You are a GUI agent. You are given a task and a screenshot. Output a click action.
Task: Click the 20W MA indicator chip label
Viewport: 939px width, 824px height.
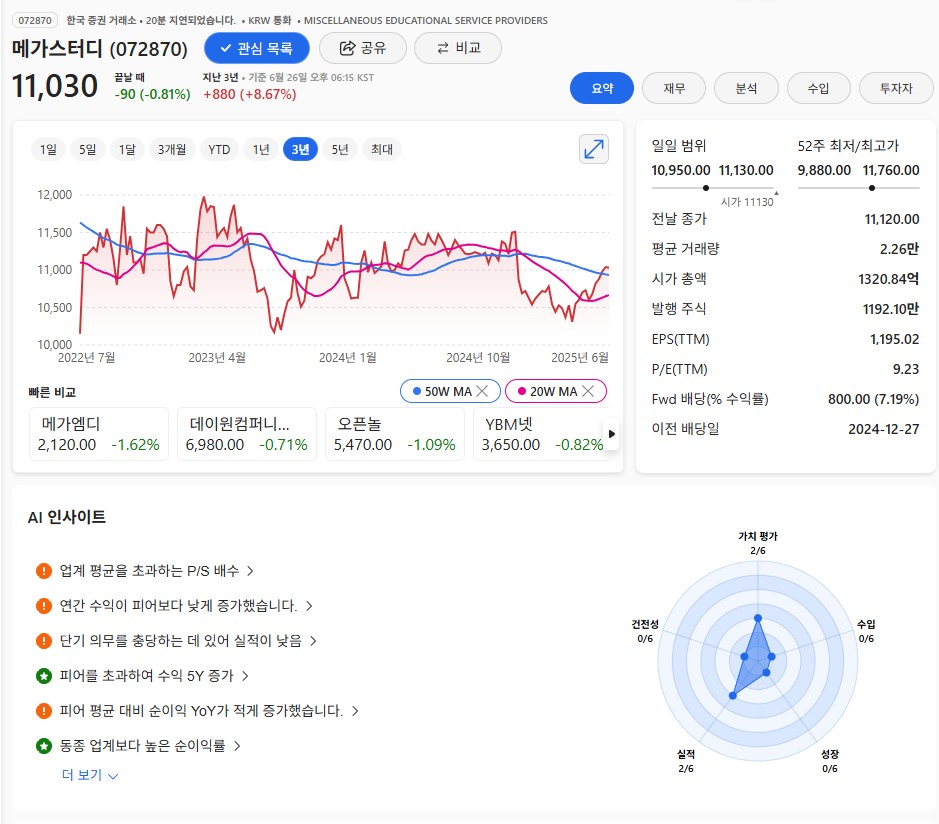point(554,391)
